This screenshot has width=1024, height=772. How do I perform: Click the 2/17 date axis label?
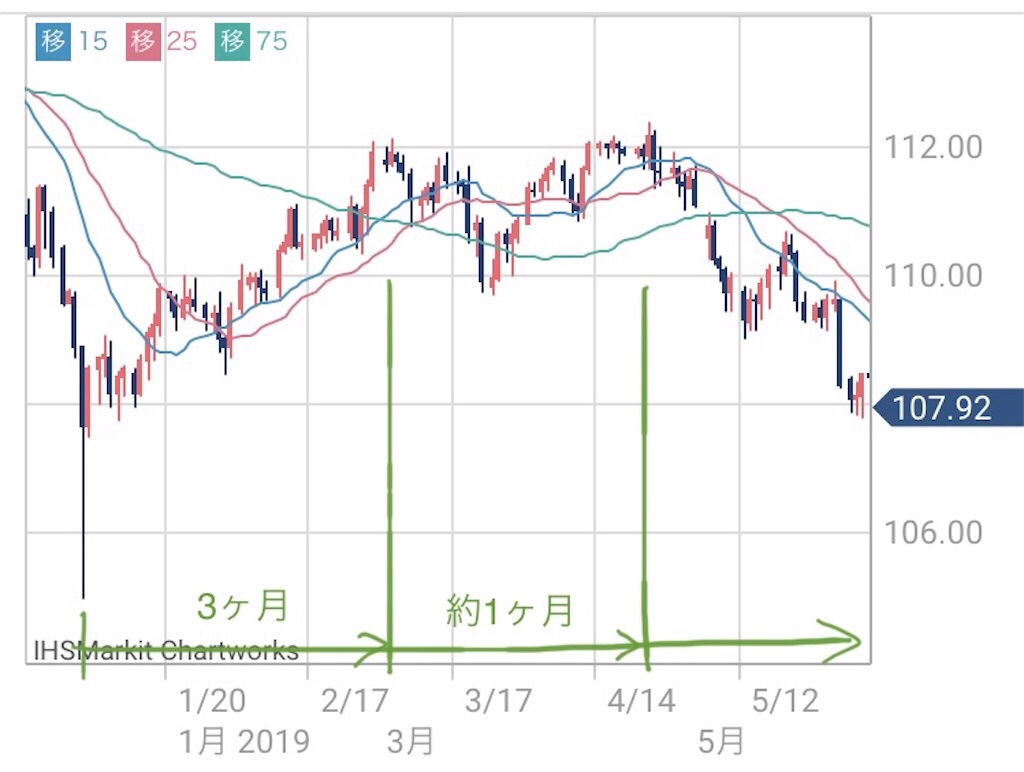(355, 701)
